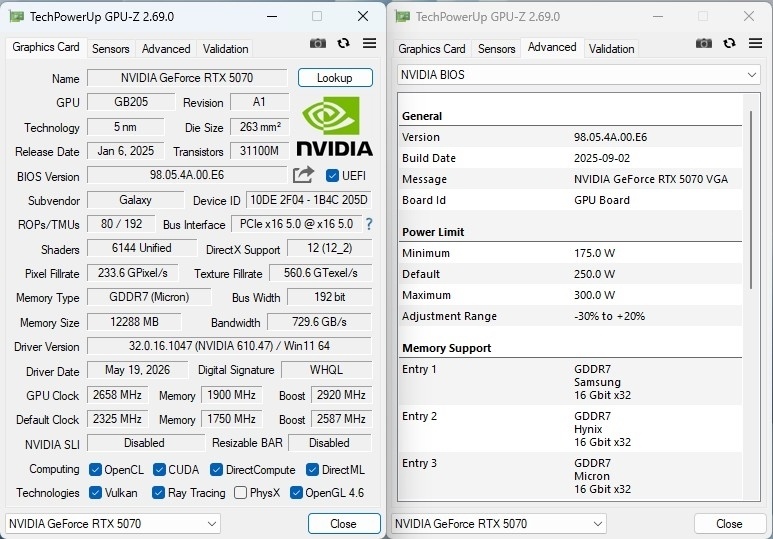Click Shaders field 6144 Unified
The image size is (773, 539).
(141, 248)
